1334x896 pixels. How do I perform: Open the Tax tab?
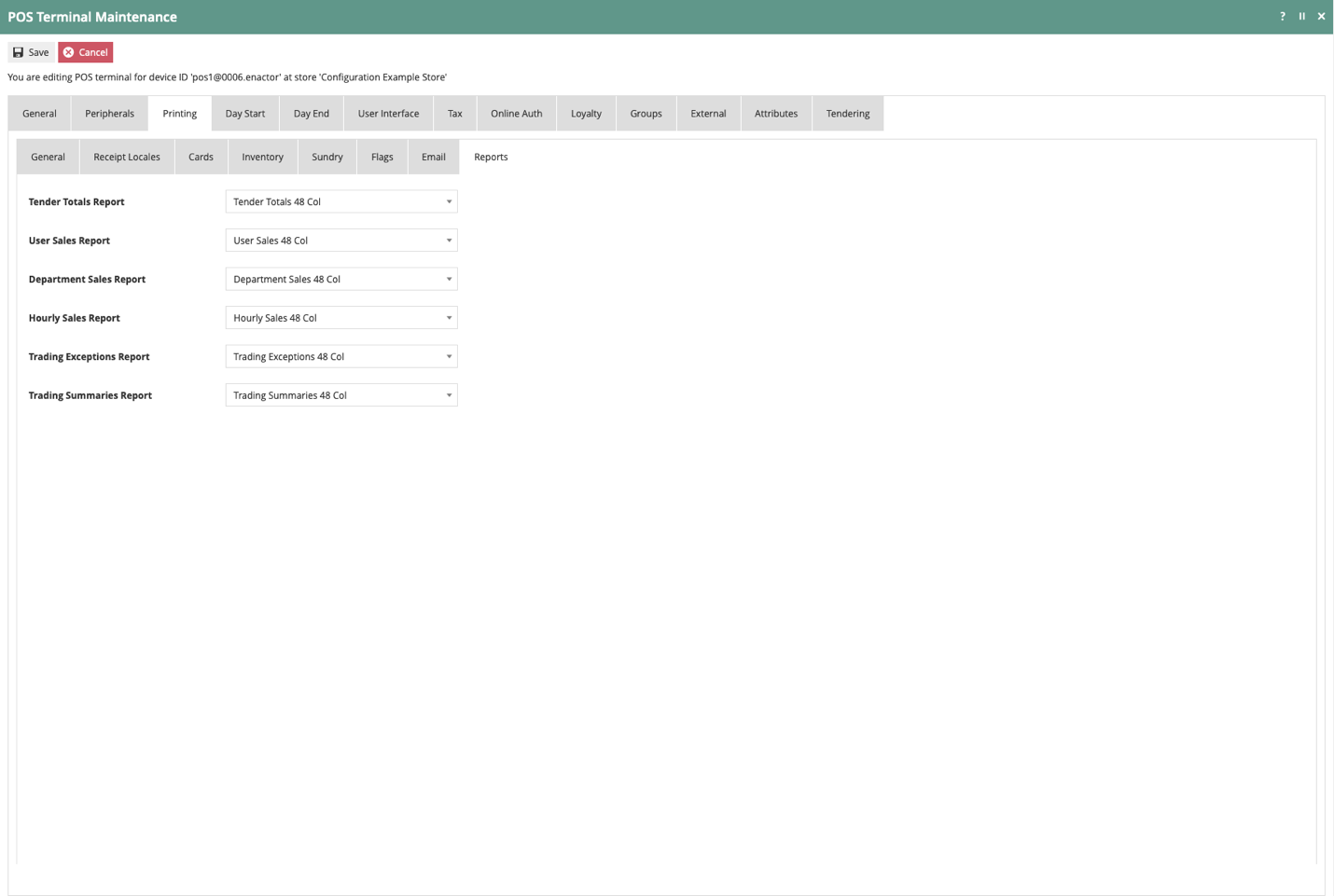(x=455, y=114)
